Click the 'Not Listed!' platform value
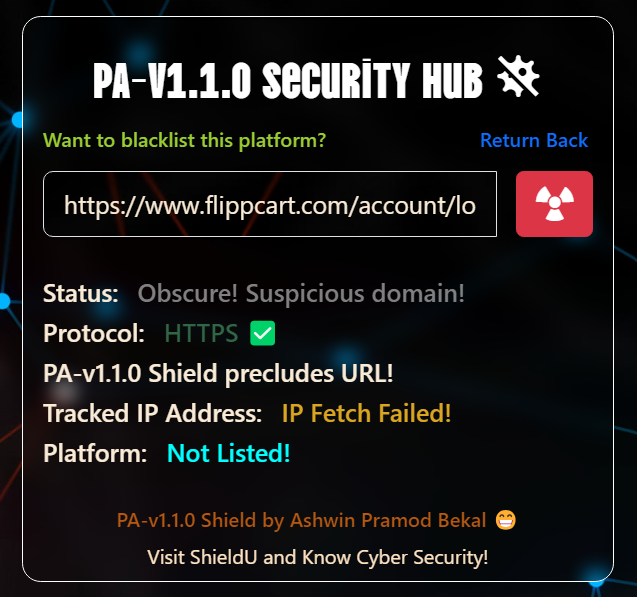637x597 pixels. [229, 453]
